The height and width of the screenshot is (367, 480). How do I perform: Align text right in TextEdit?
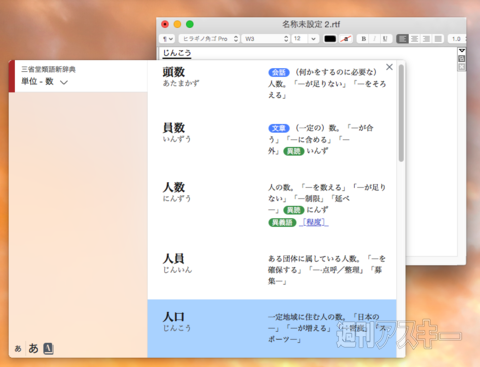[x=426, y=39]
